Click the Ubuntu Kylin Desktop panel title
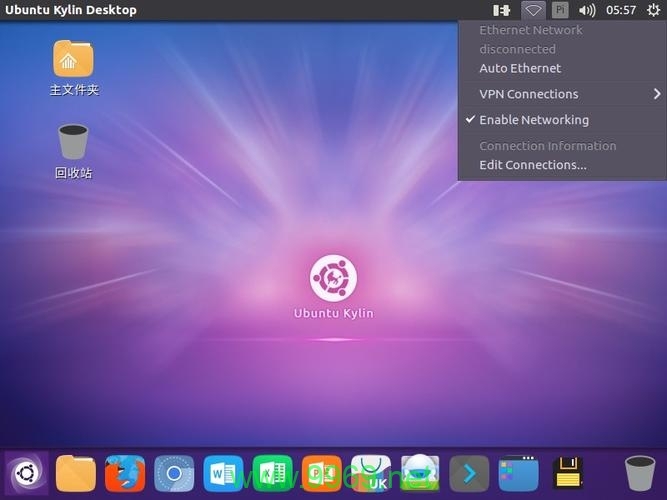This screenshot has height=500, width=667. (x=71, y=10)
